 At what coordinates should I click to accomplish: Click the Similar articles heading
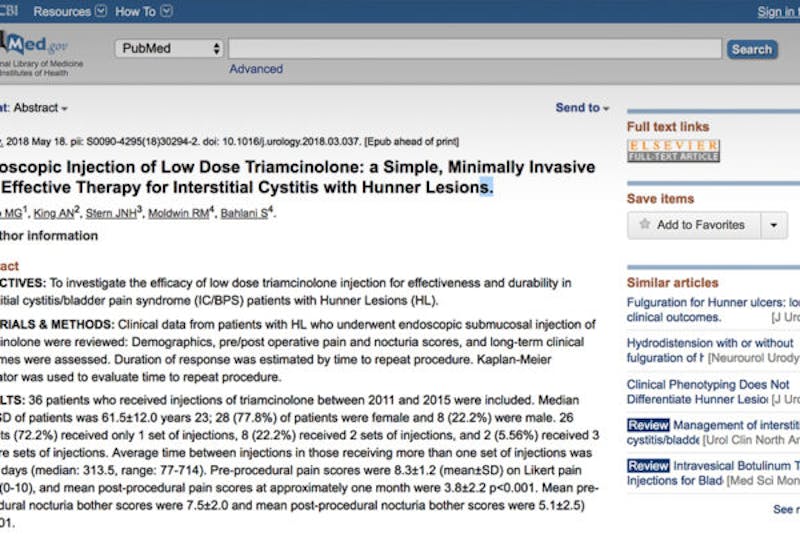[x=672, y=283]
